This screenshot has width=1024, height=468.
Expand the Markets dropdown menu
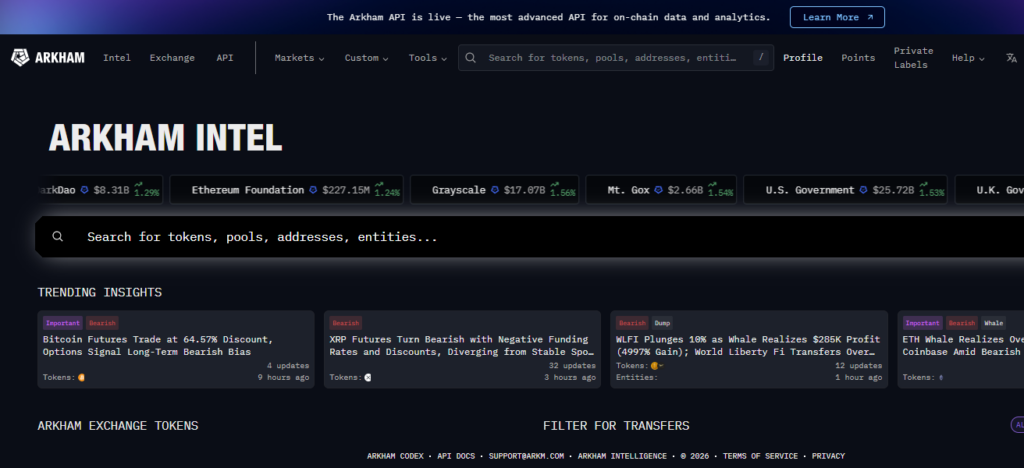point(299,57)
